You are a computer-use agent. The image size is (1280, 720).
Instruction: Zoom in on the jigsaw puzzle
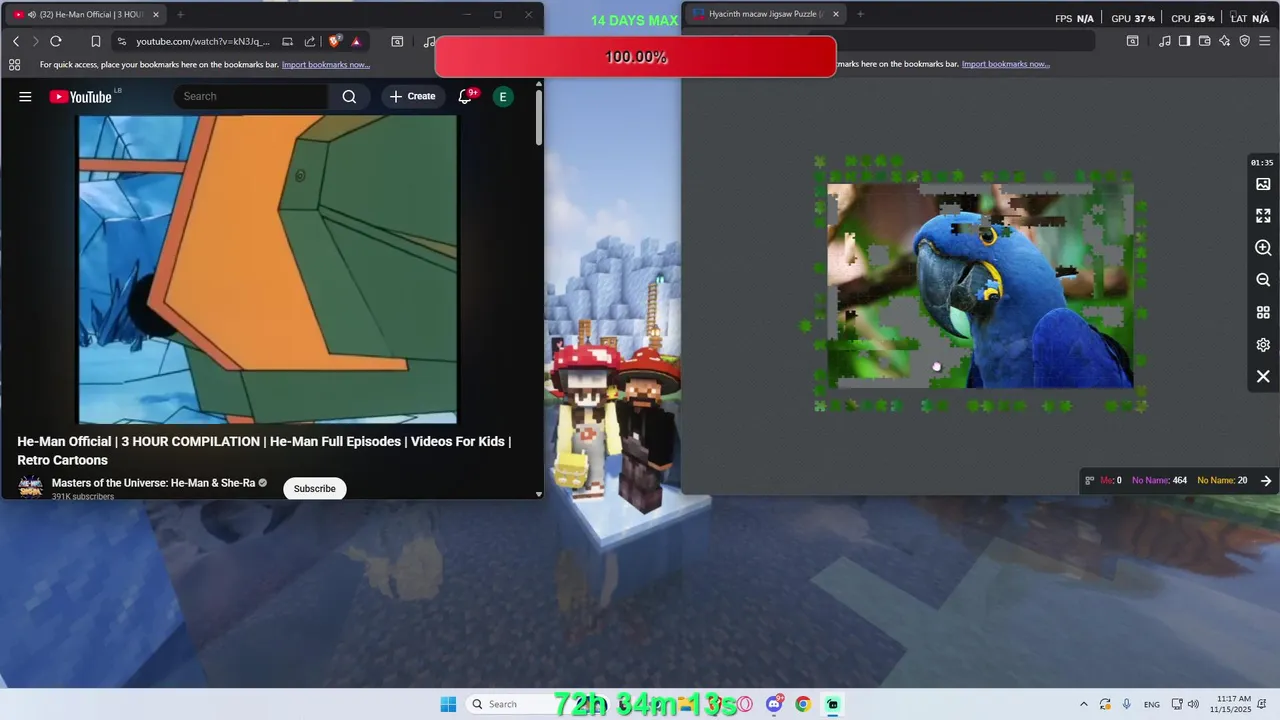click(x=1263, y=247)
